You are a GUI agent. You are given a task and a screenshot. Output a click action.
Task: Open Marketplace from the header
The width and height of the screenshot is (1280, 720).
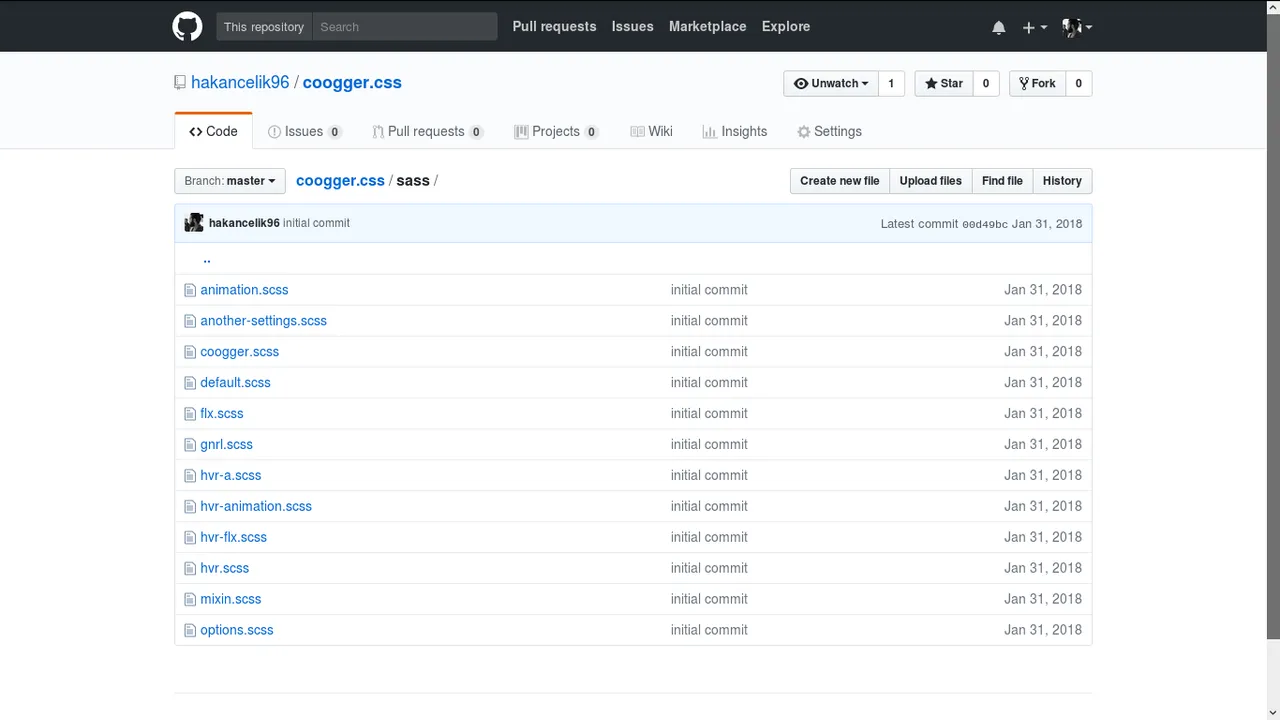[708, 27]
